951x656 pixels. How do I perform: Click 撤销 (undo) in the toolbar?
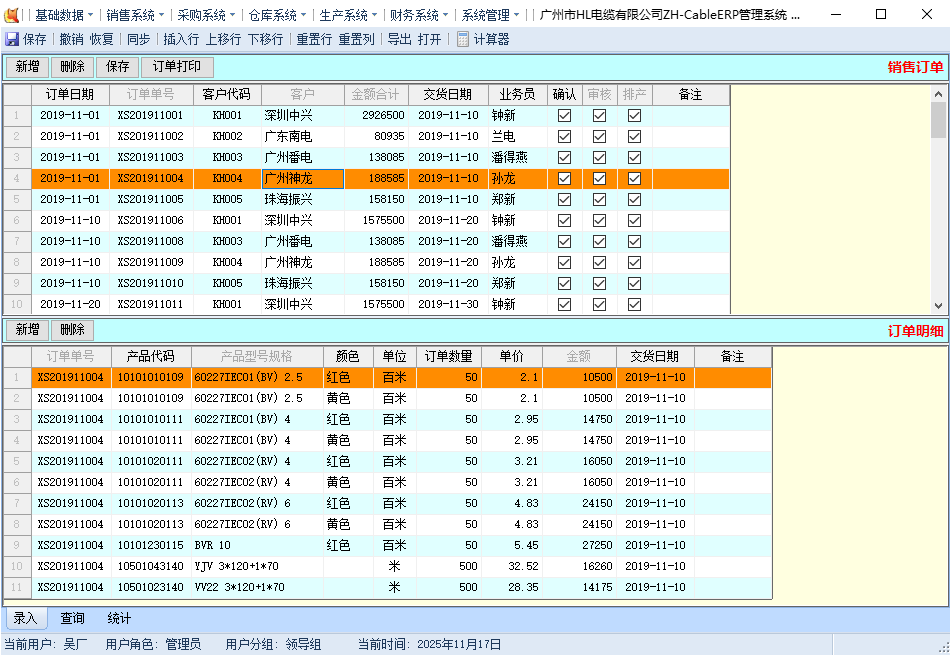coord(71,39)
